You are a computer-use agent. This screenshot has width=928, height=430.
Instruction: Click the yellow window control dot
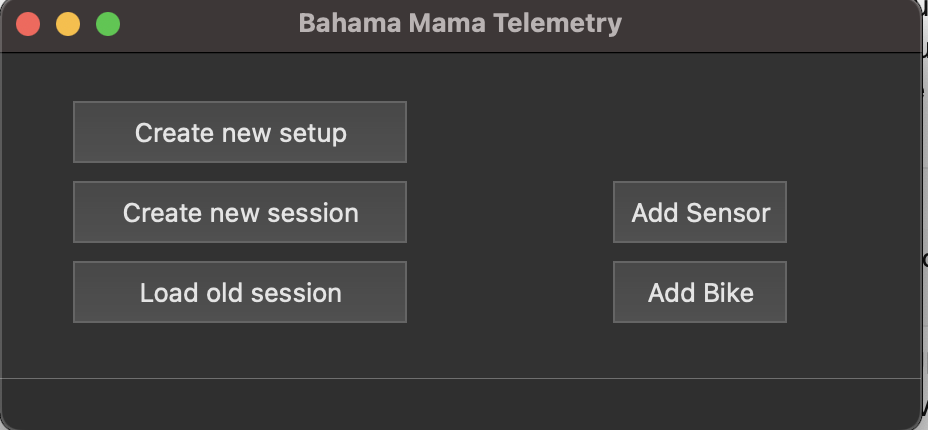click(68, 24)
